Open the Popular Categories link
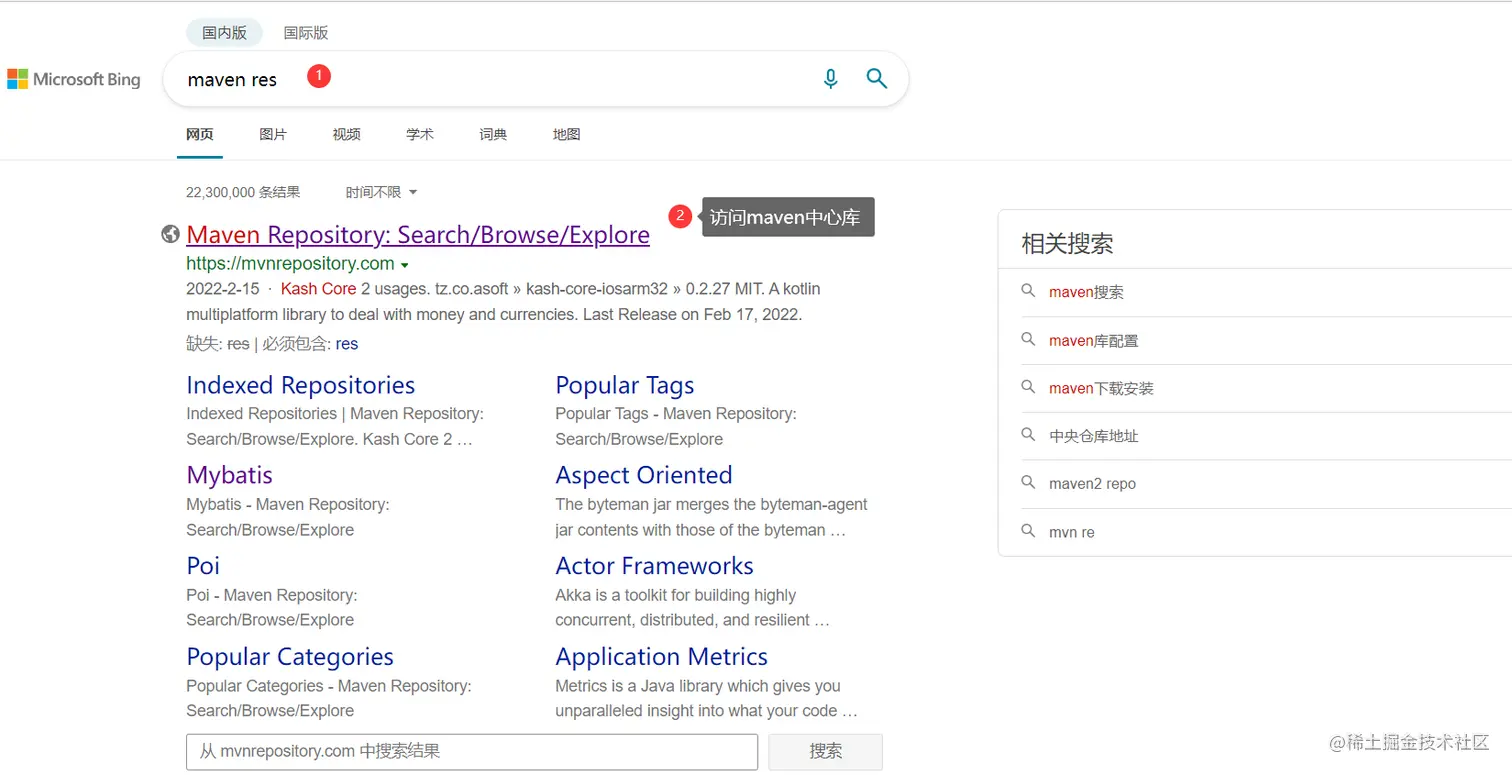The width and height of the screenshot is (1512, 775). 290,657
